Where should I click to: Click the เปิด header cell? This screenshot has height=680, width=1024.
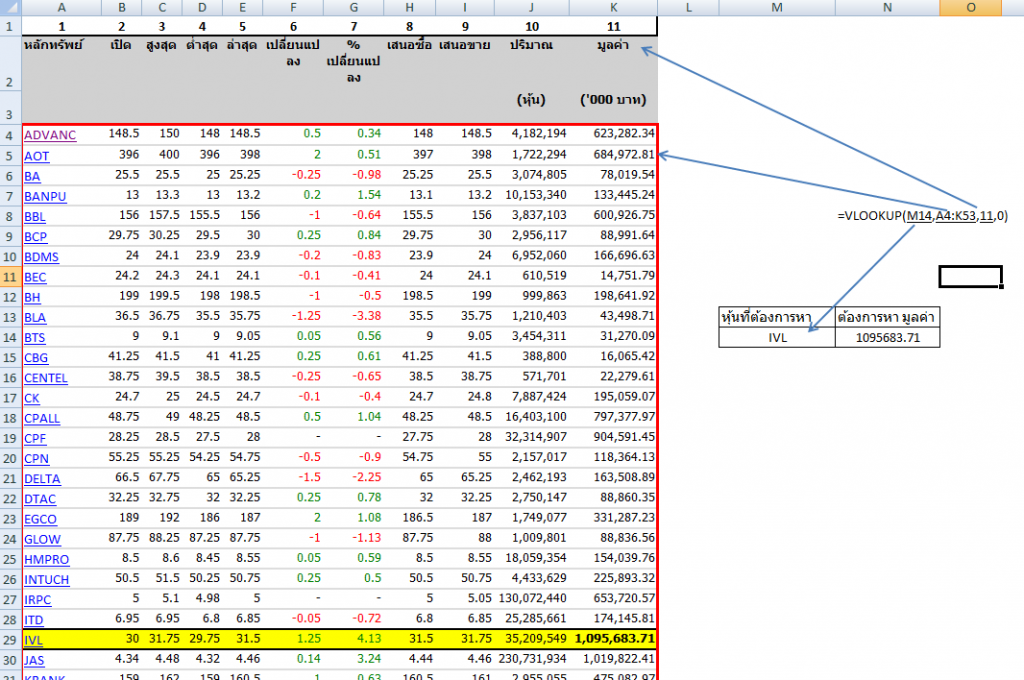coord(121,61)
